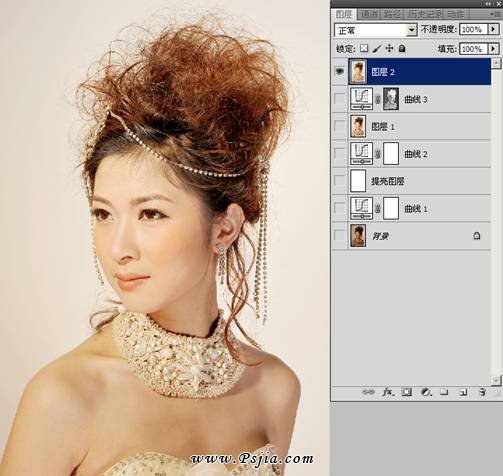Viewport: 503px width, 476px height.
Task: Open the 不透明度 opacity slider arrow
Action: click(493, 29)
